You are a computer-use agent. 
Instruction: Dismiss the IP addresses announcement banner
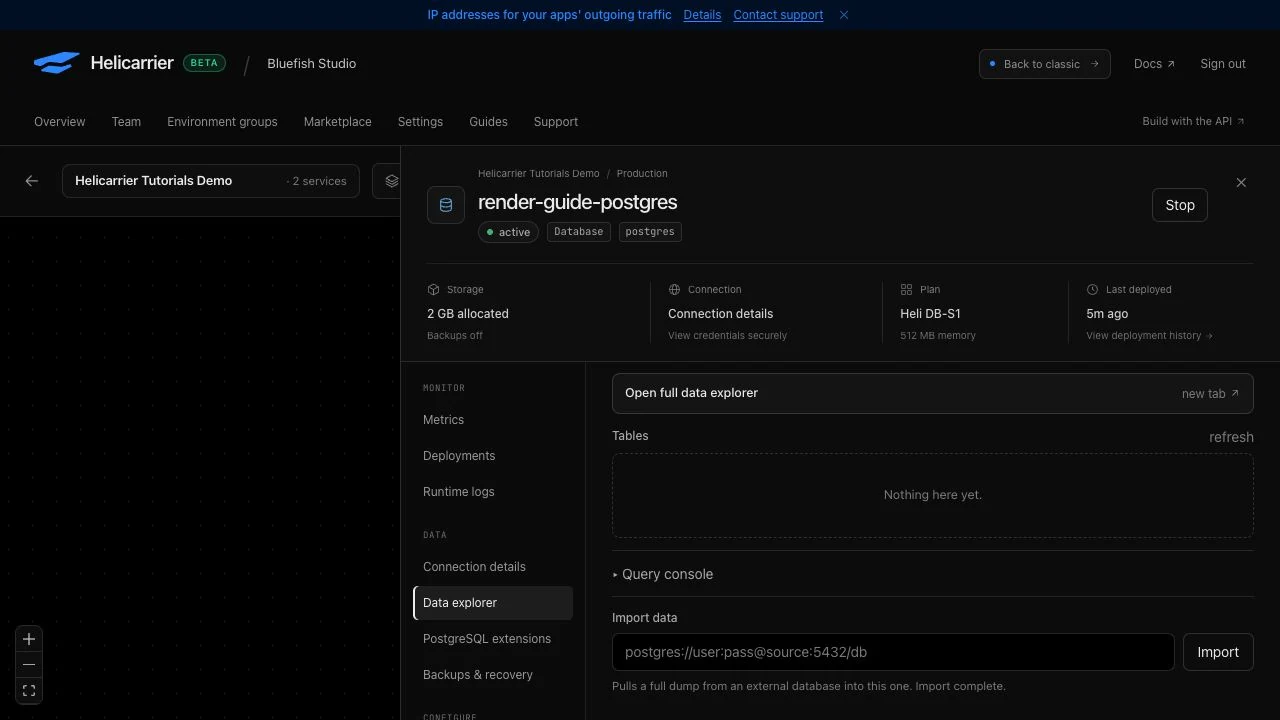coord(844,15)
